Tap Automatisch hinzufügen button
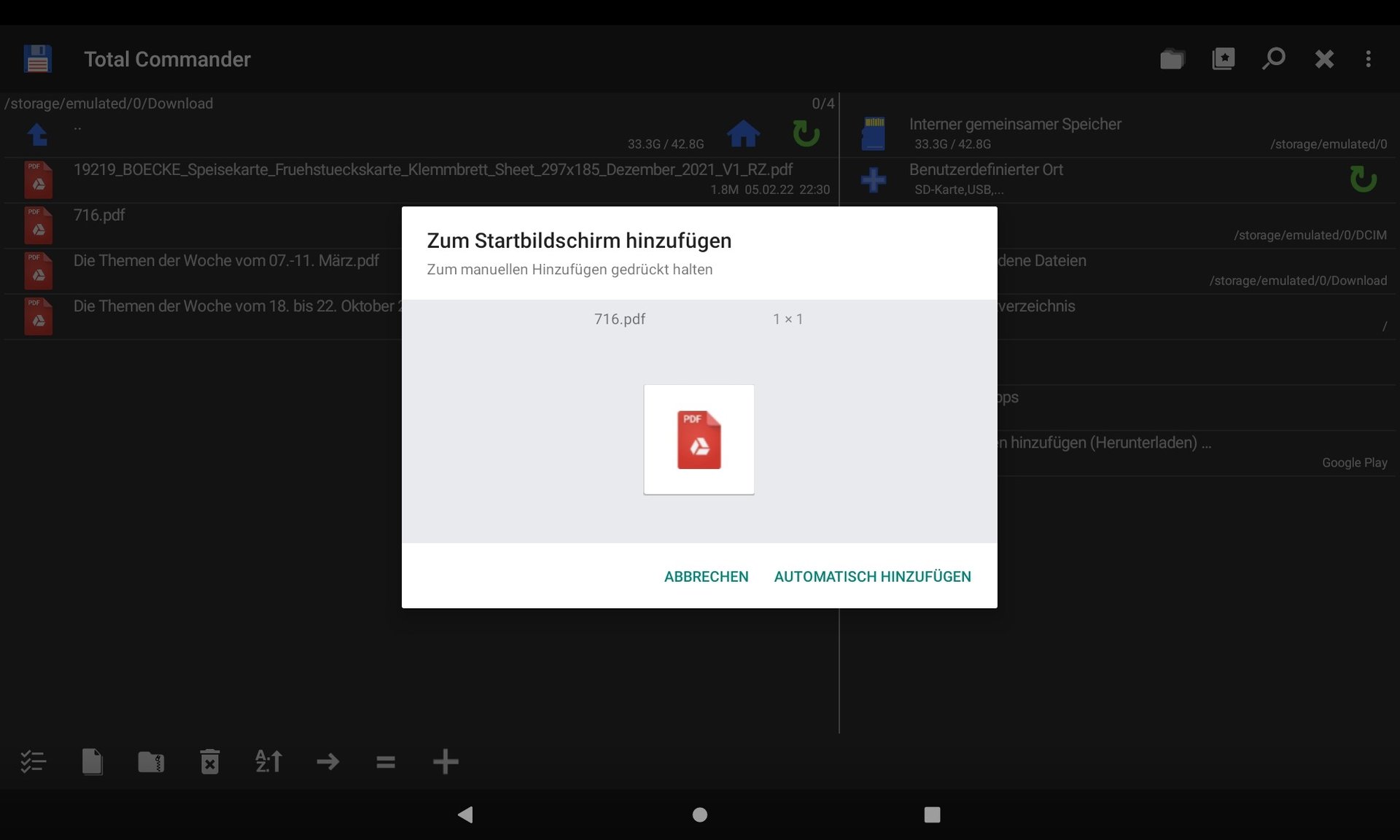The width and height of the screenshot is (1400, 840). pos(872,577)
